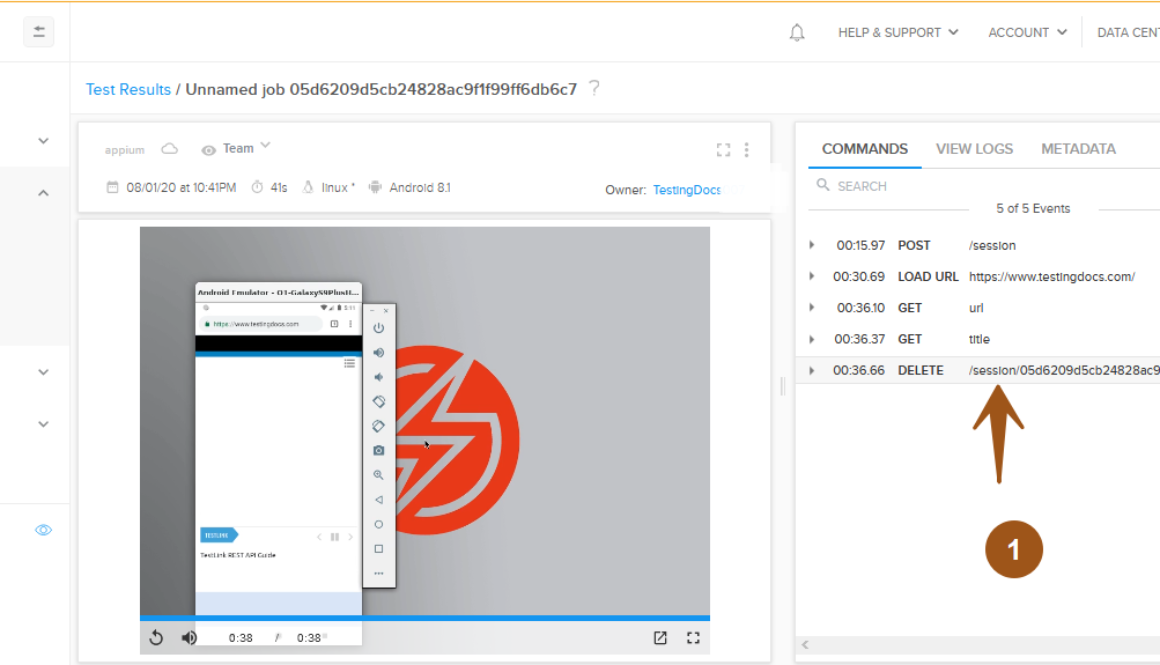Select the https://www.testingdocs.com/ URL text

coord(1052,277)
